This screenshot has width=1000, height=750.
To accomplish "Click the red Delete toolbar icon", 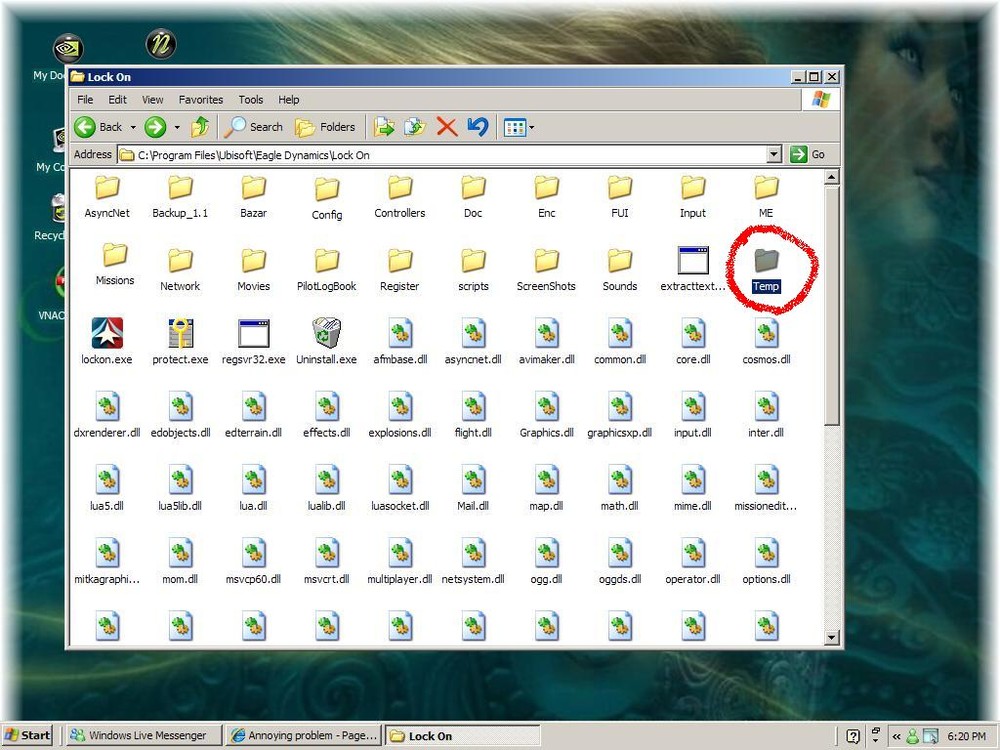I will 447,127.
